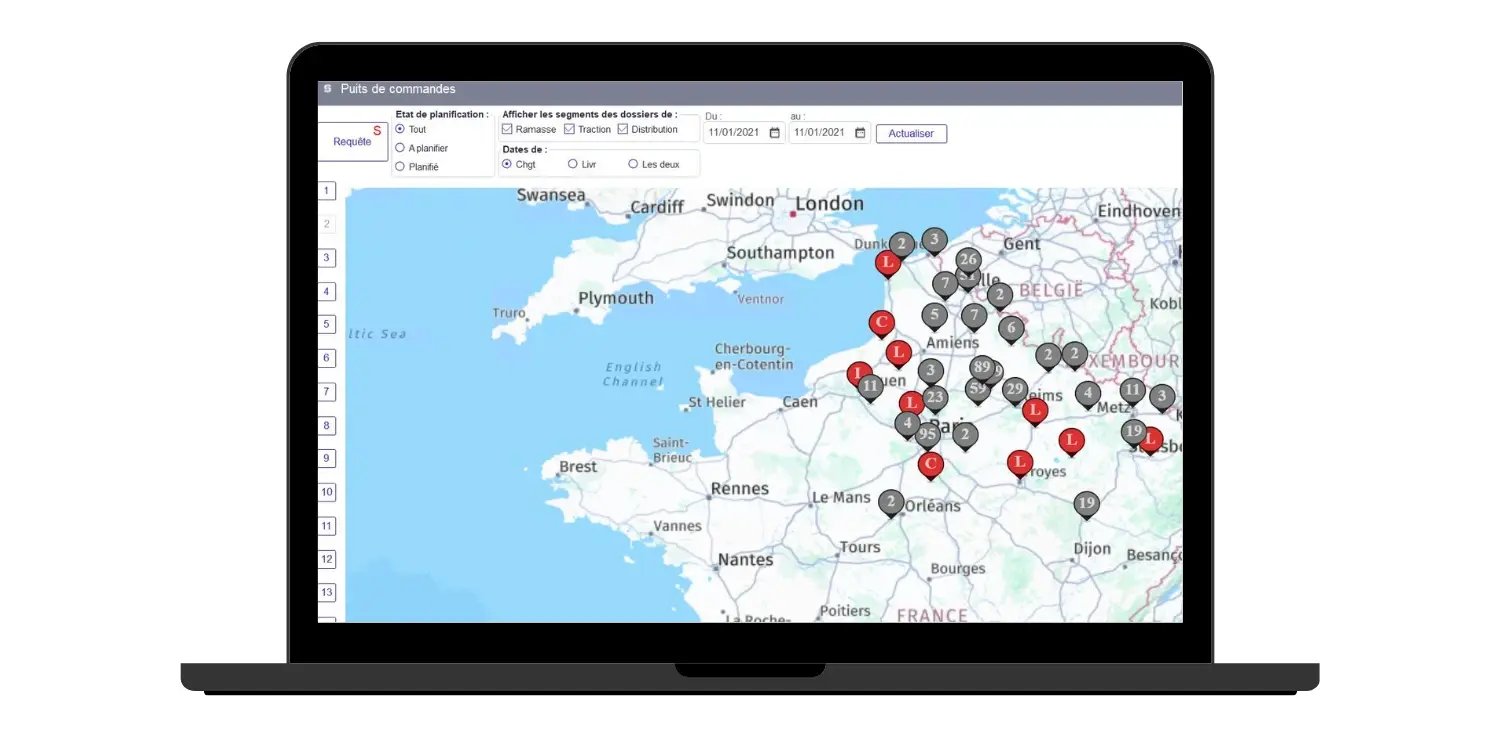
Task: Select numbered item 5 in left sidebar
Action: point(327,325)
